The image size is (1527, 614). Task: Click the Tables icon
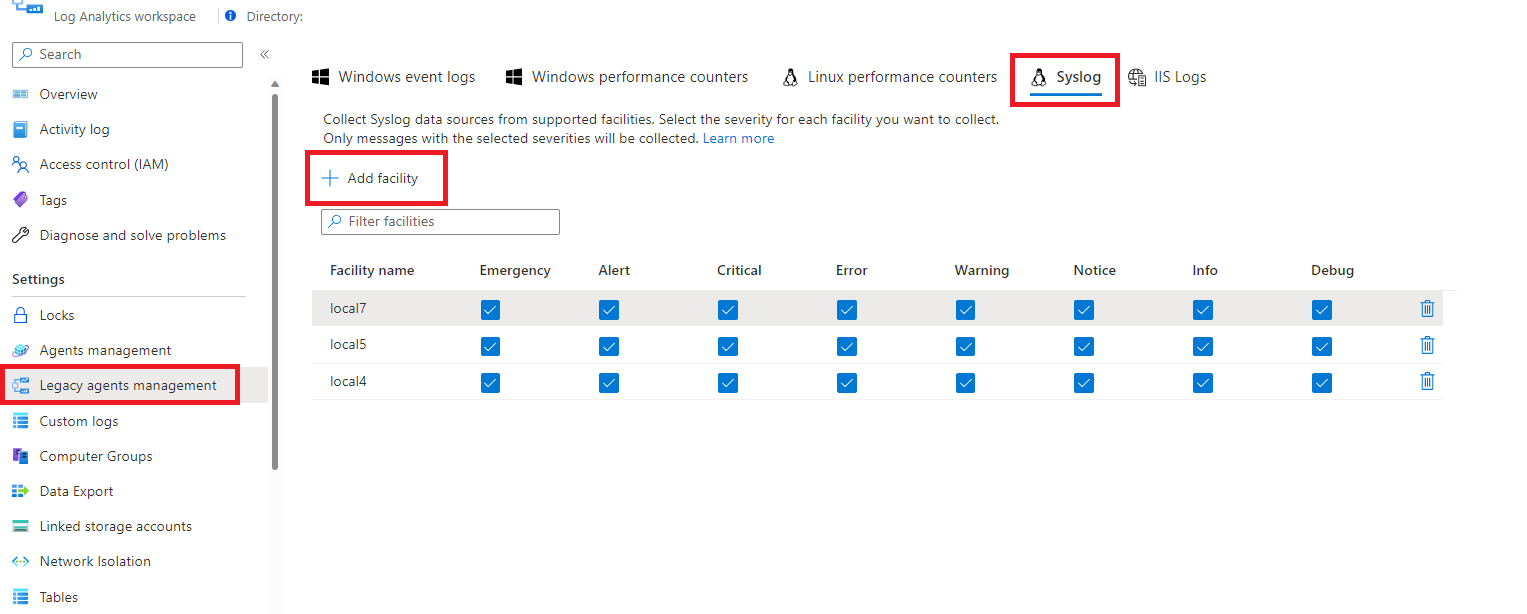click(20, 597)
